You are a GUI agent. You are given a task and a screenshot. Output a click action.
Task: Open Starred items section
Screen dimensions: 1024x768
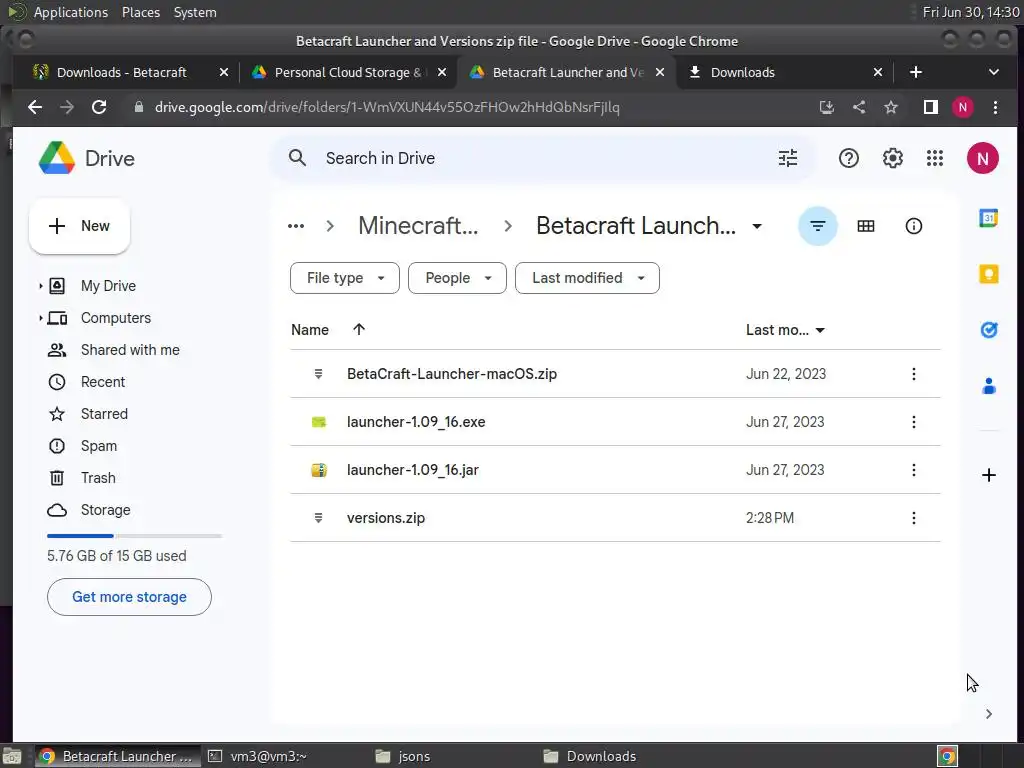click(x=104, y=414)
